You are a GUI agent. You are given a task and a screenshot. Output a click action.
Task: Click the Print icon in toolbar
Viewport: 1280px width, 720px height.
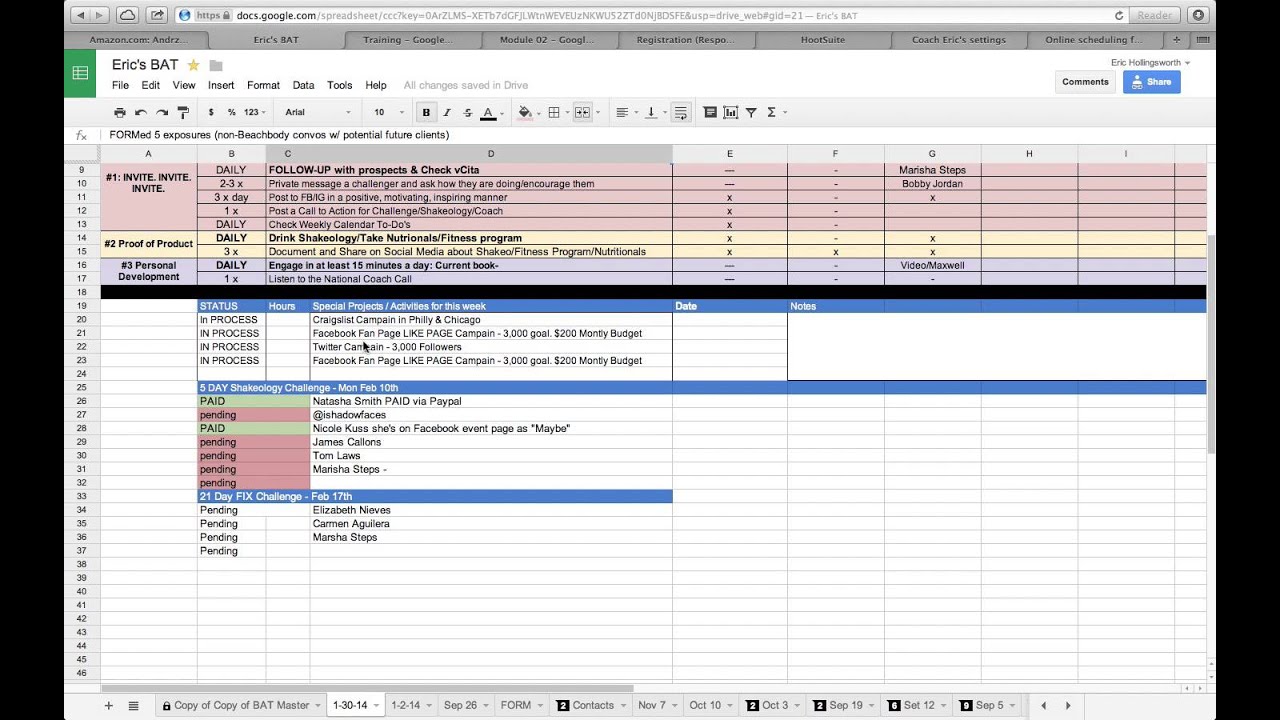coord(120,113)
